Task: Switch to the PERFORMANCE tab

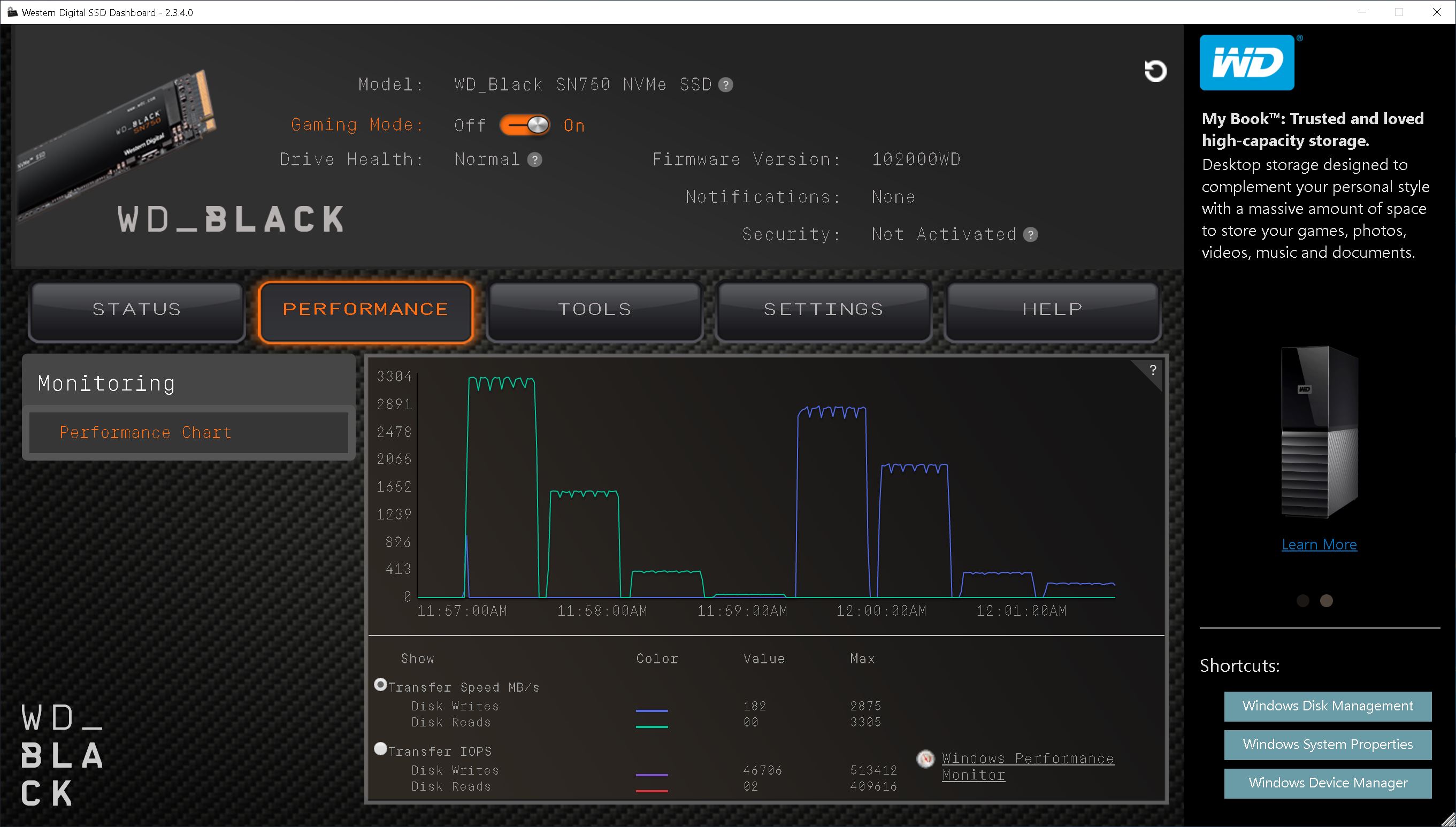Action: pyautogui.click(x=366, y=312)
